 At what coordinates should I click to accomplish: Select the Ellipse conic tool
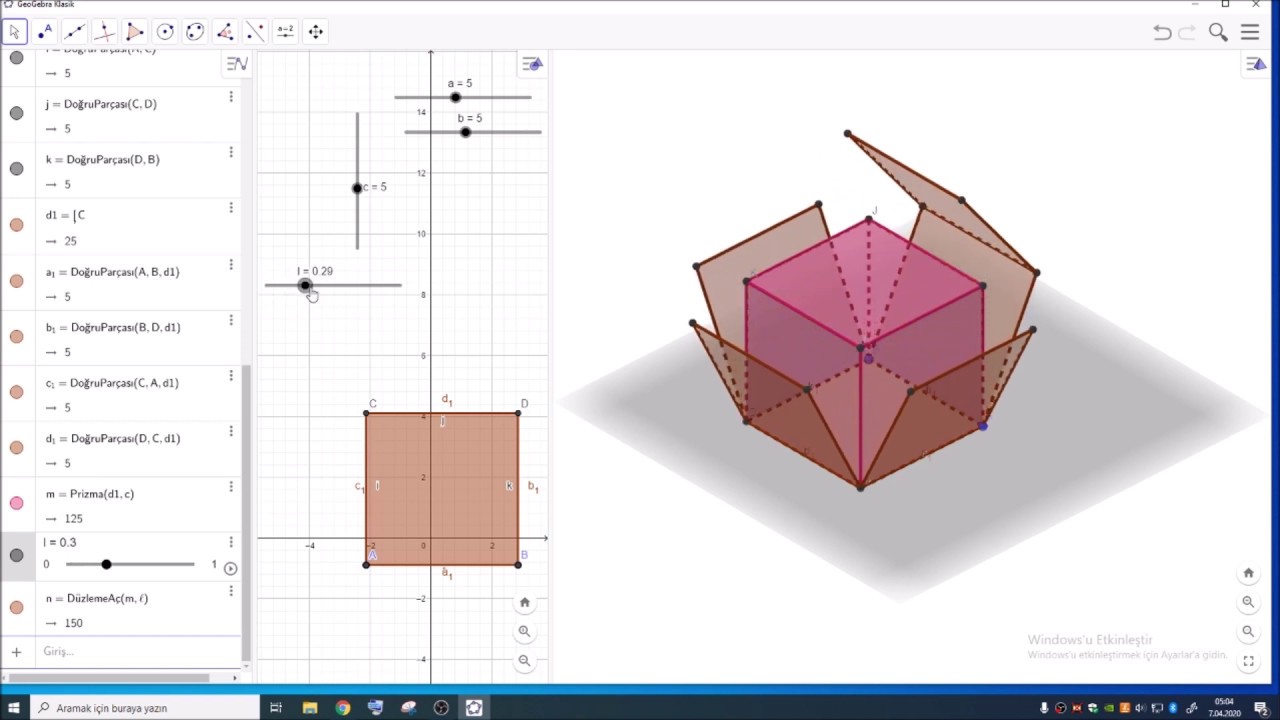tap(195, 32)
